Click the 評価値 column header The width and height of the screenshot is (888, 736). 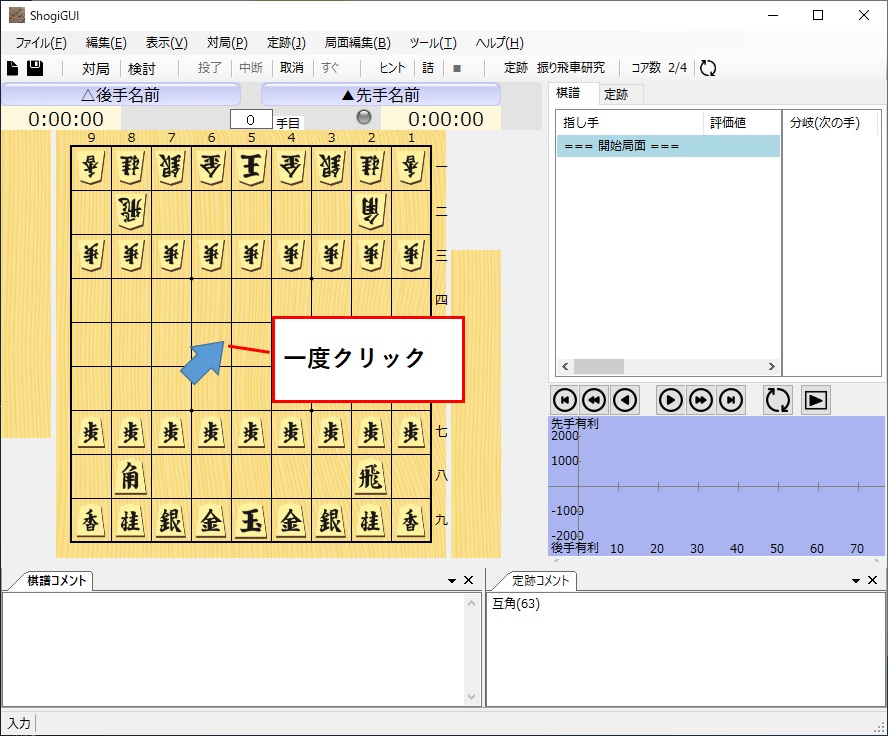[x=742, y=122]
